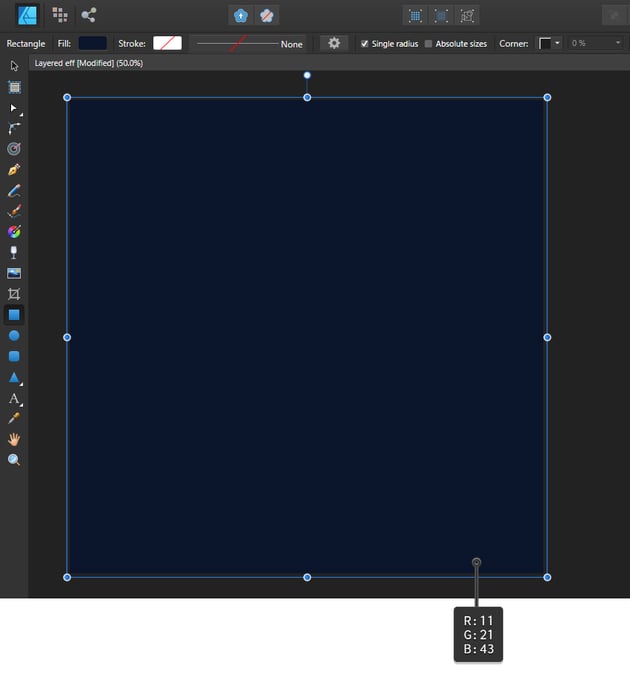The height and width of the screenshot is (674, 630).
Task: Select the Corner tool
Action: [x=14, y=128]
